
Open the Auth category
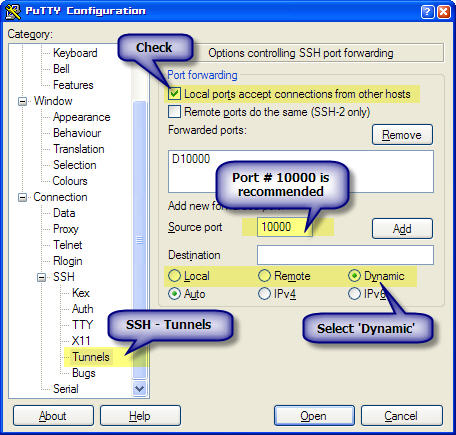tap(83, 309)
